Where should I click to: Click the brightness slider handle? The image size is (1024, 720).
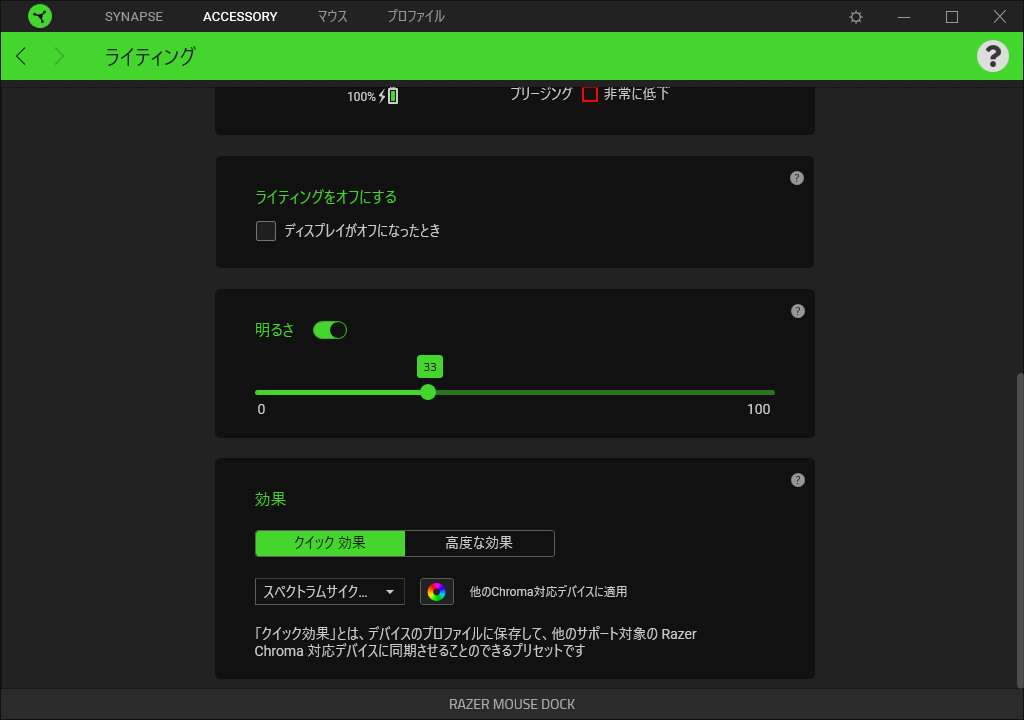[428, 392]
